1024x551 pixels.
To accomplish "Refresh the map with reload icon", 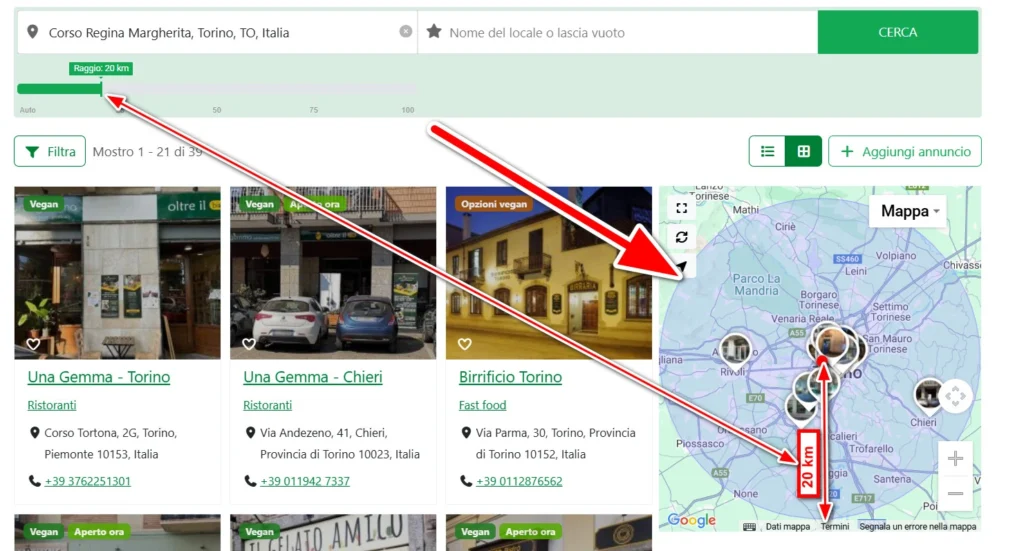I will [x=682, y=237].
